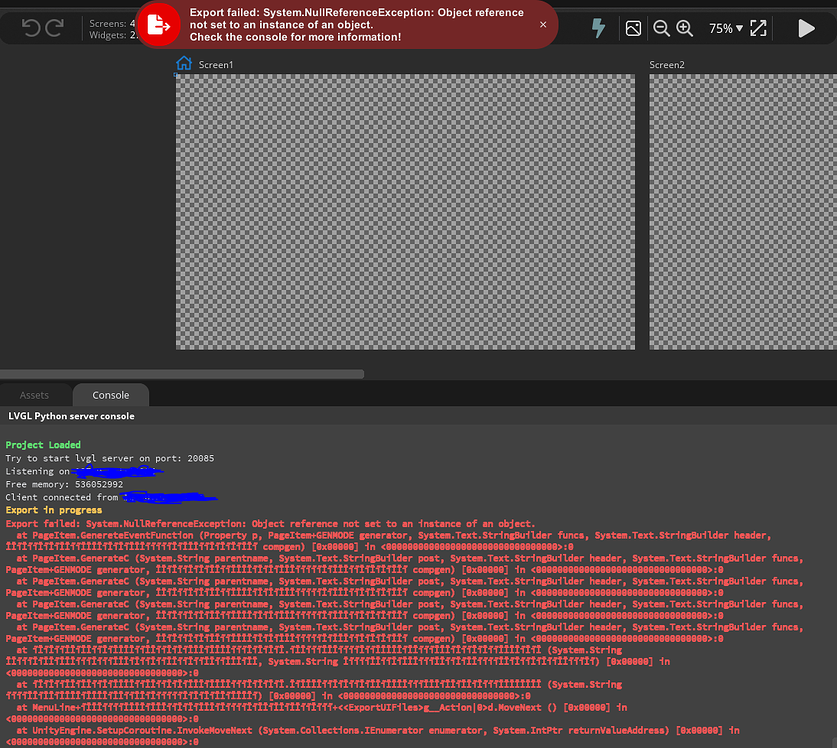Select the Screen2 canvas
Image resolution: width=837 pixels, height=748 pixels.
tap(745, 215)
